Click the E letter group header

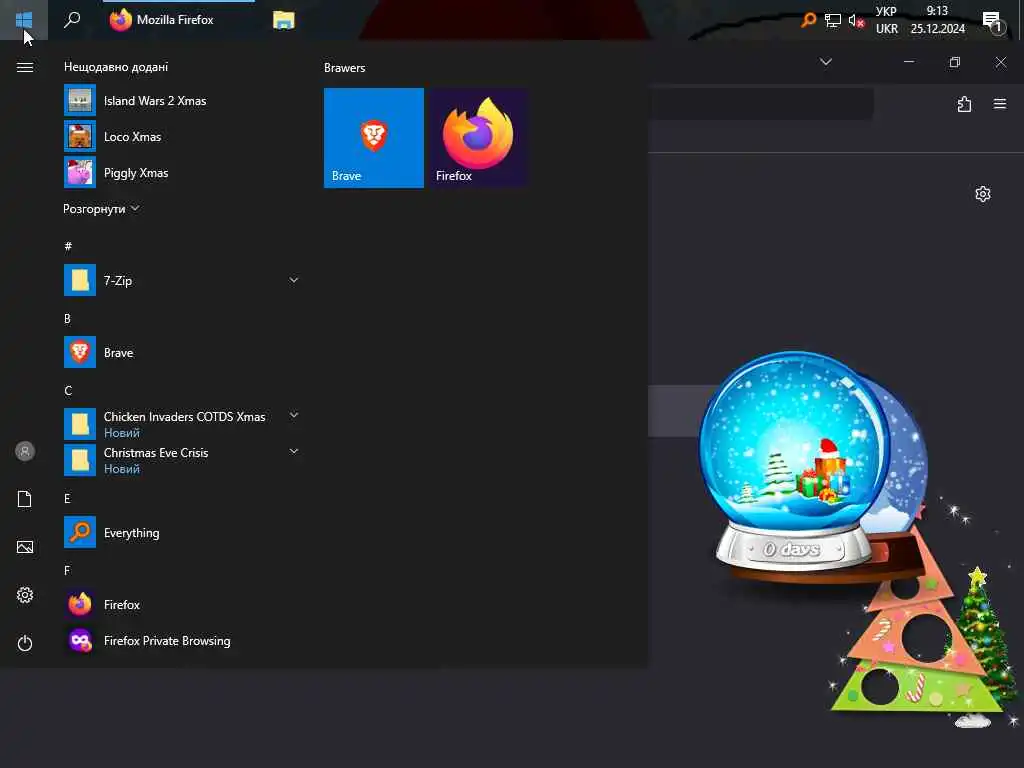click(67, 498)
